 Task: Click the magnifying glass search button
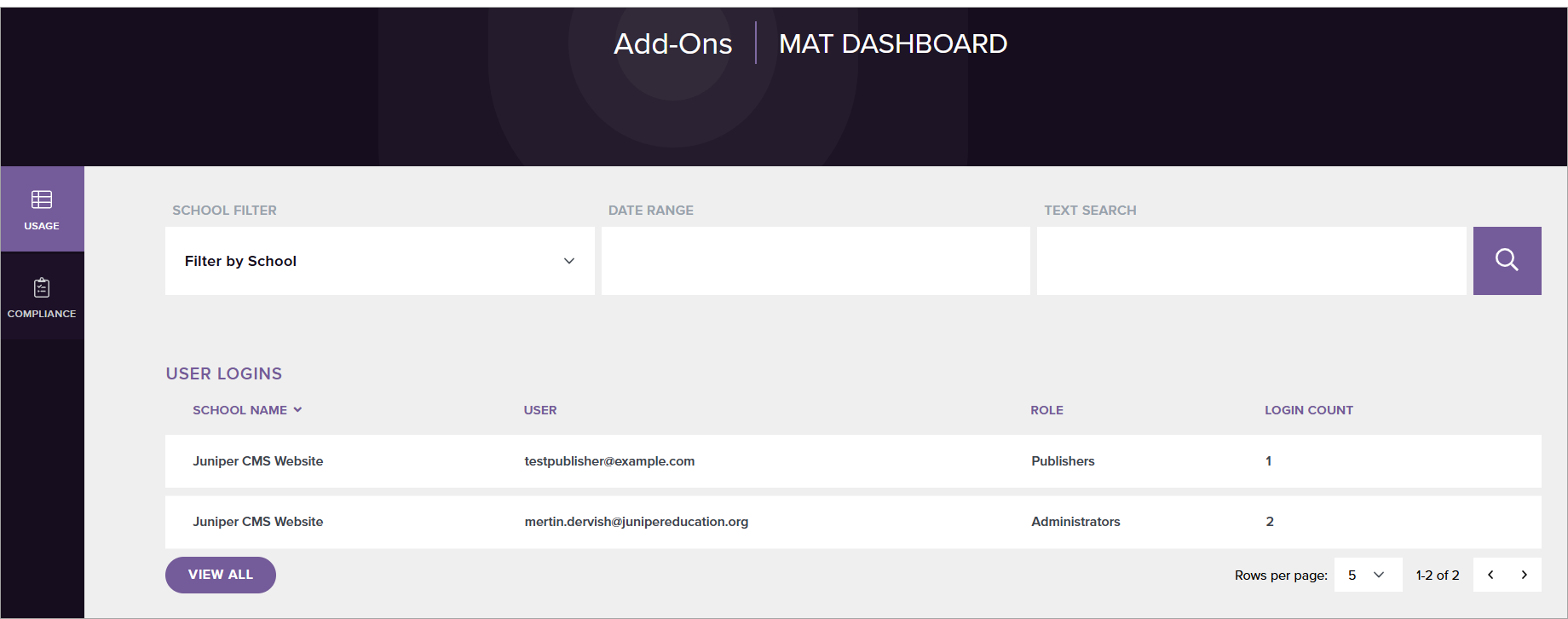click(x=1507, y=261)
